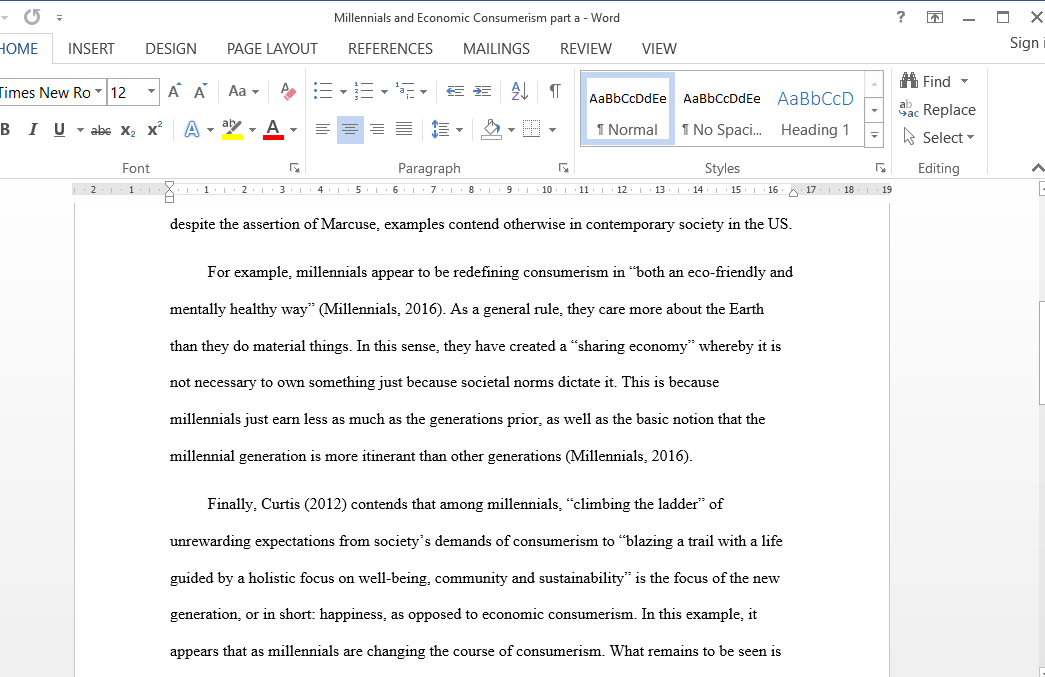Open the shading color dropdown arrow
This screenshot has width=1045, height=677.
click(x=511, y=130)
